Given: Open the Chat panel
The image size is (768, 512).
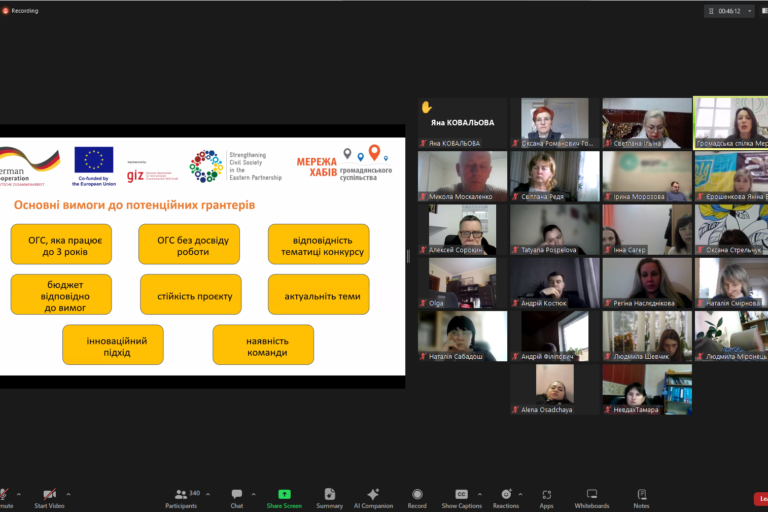Looking at the screenshot, I should click(x=237, y=499).
